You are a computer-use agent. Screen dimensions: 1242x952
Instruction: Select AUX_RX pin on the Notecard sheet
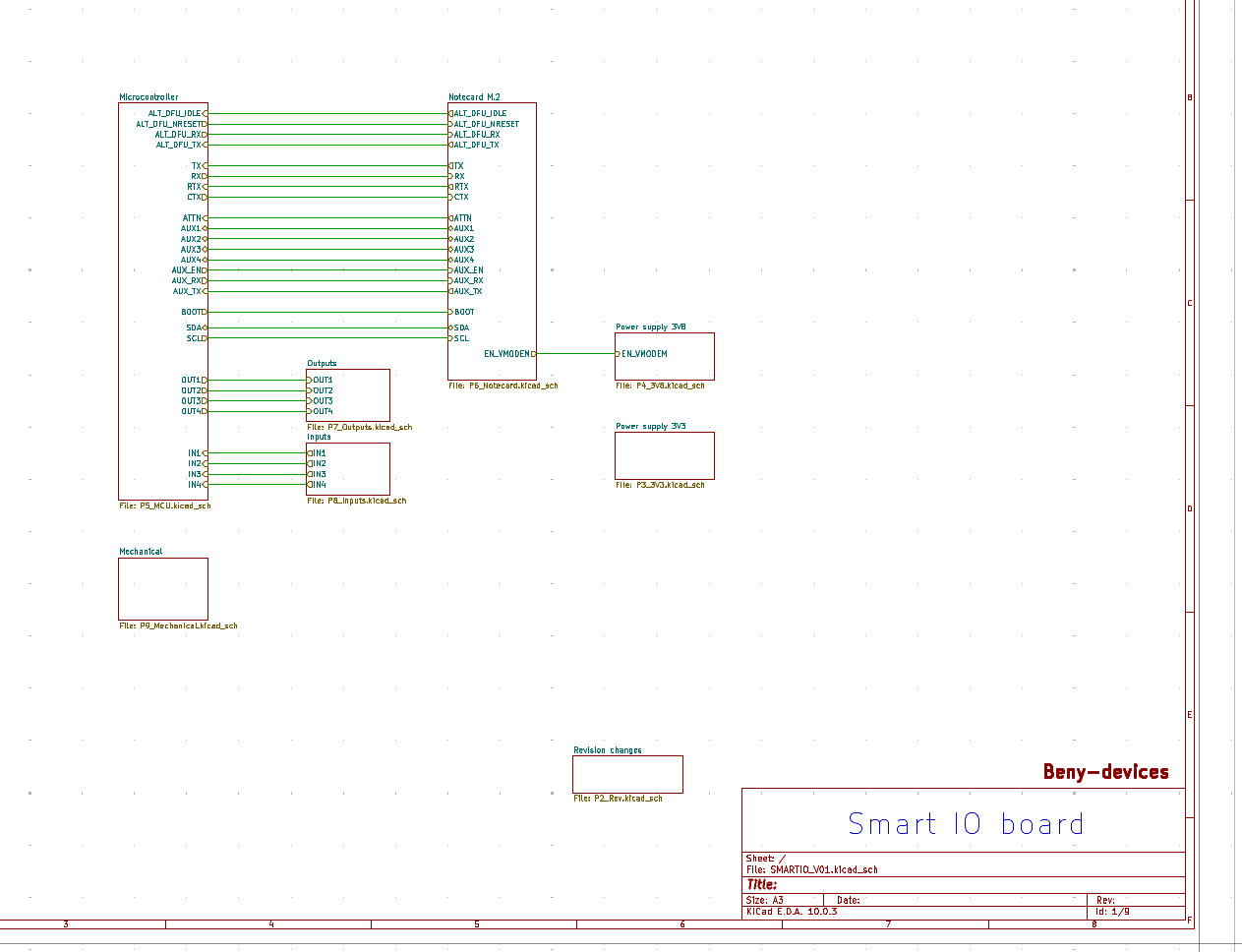[x=467, y=281]
